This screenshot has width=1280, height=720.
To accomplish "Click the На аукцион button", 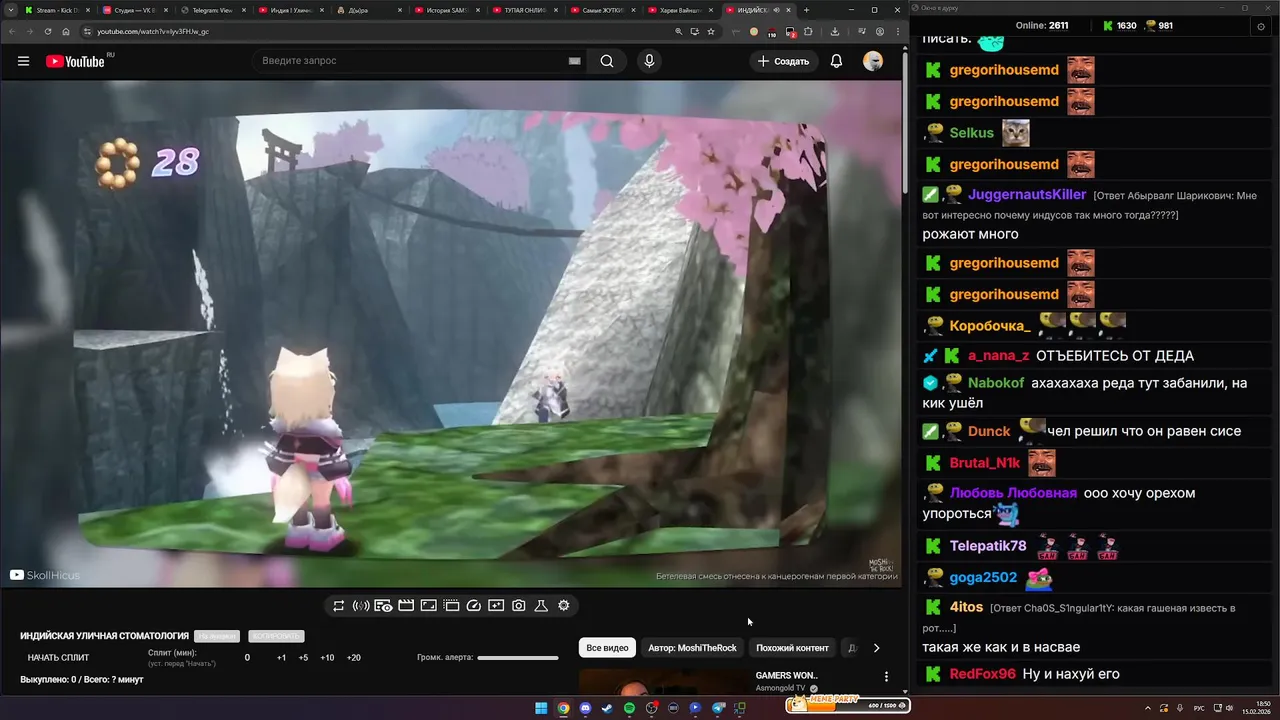I will click(217, 636).
